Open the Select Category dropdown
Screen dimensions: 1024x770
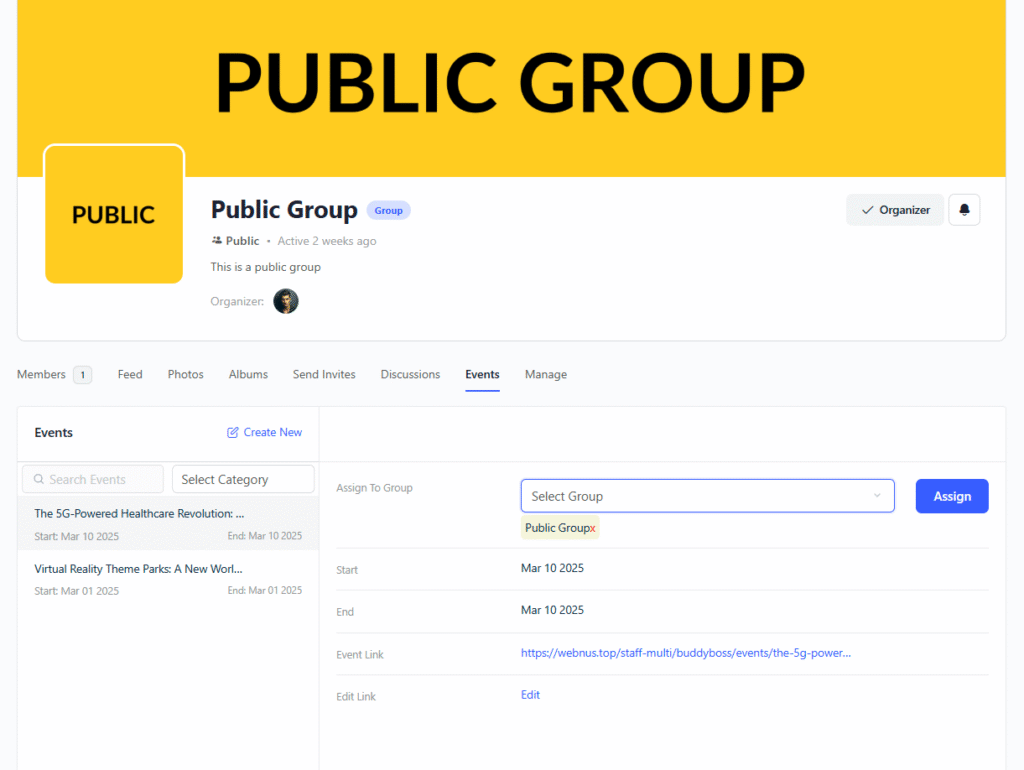click(x=243, y=479)
